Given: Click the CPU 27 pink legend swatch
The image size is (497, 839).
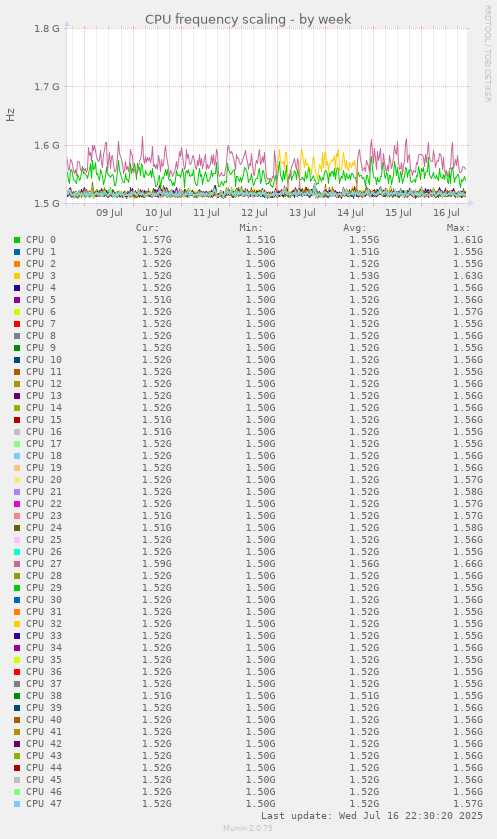Looking at the screenshot, I should [x=17, y=564].
